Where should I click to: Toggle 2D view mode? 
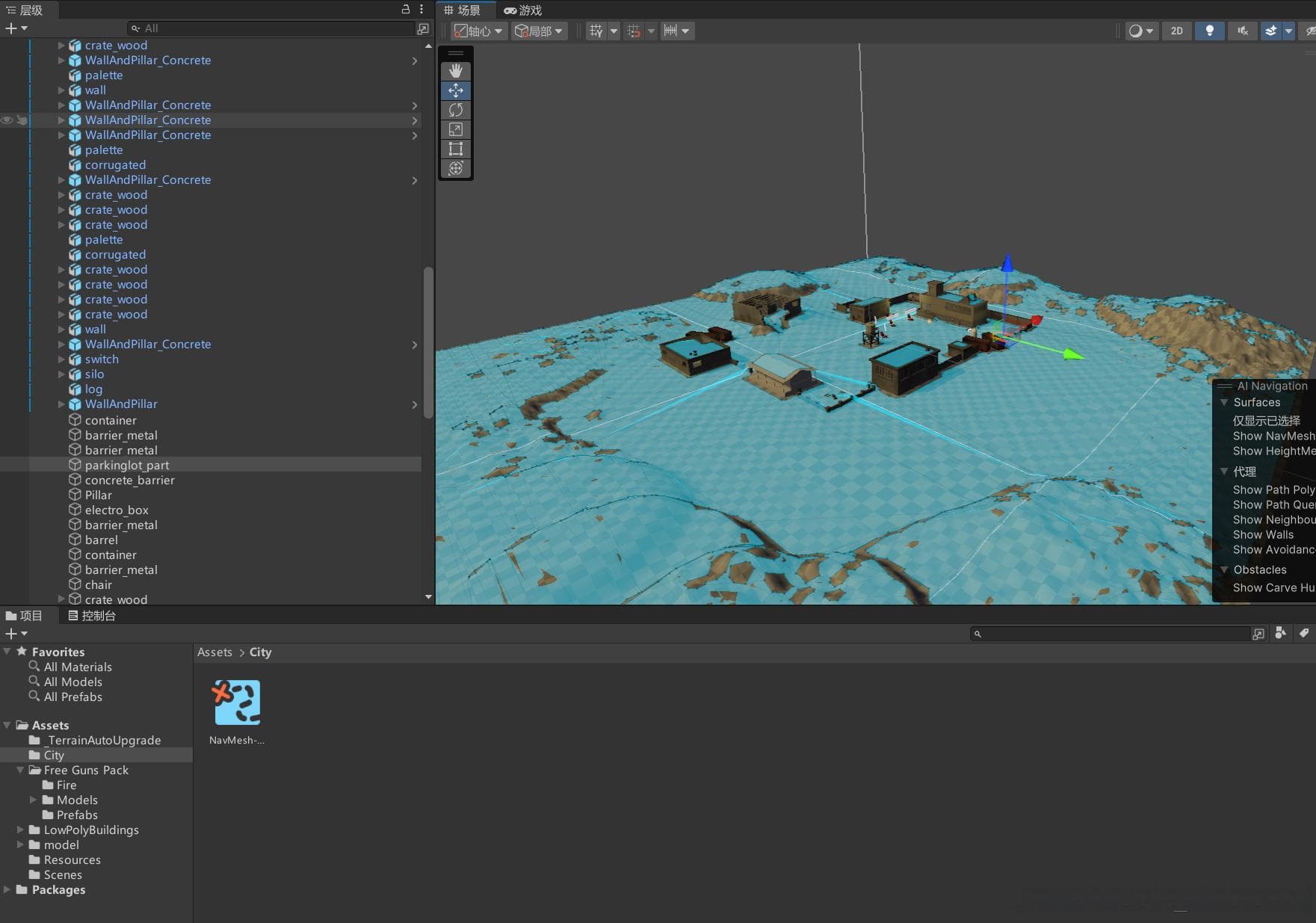click(1177, 31)
